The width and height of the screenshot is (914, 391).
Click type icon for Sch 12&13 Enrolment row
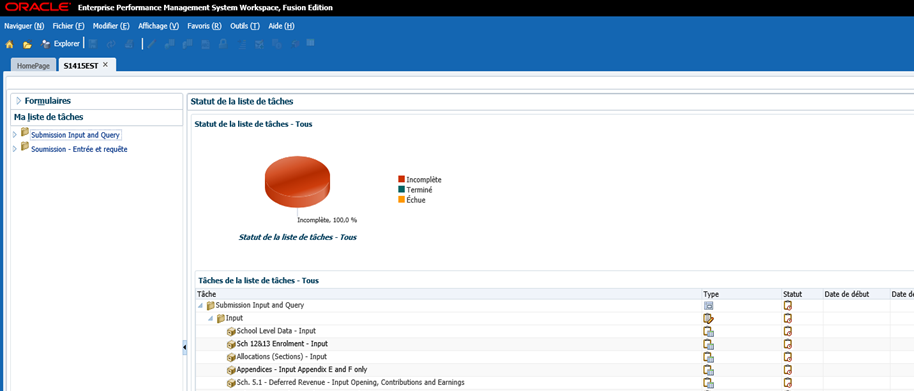point(708,344)
